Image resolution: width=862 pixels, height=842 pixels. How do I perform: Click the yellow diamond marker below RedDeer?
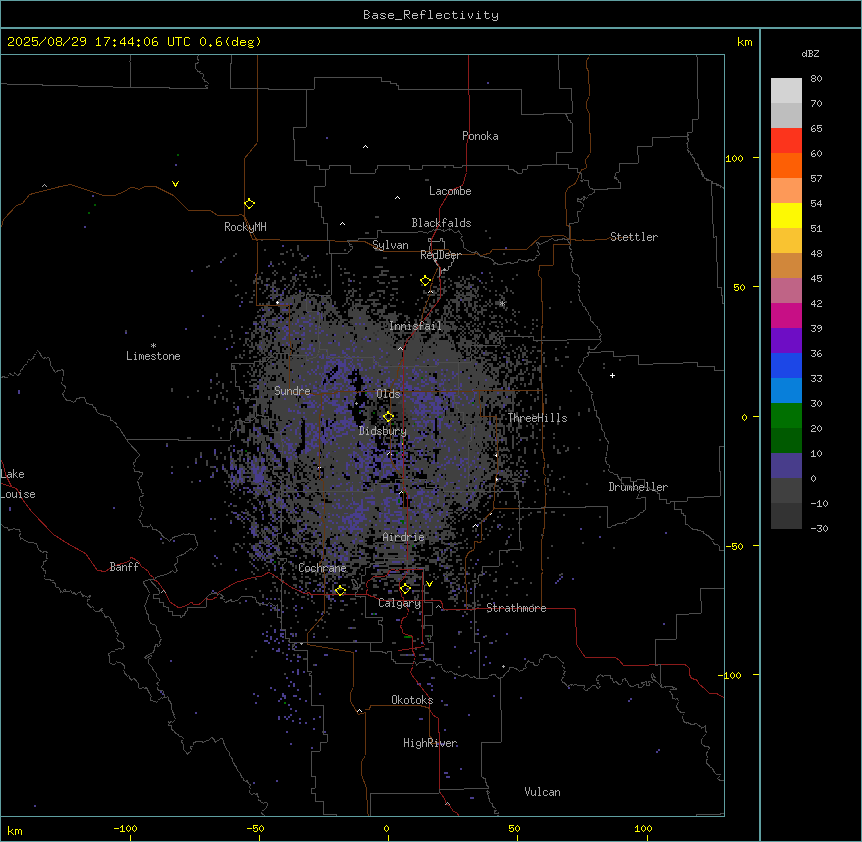tap(425, 281)
